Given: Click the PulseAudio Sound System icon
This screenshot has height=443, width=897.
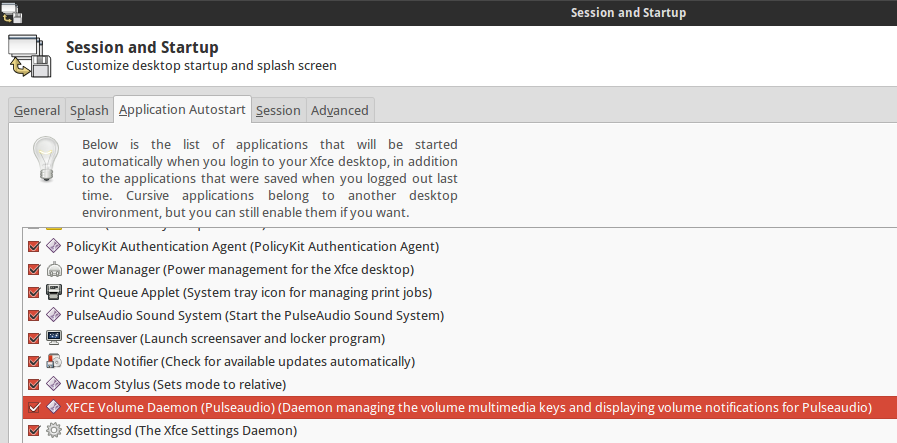Looking at the screenshot, I should click(54, 315).
